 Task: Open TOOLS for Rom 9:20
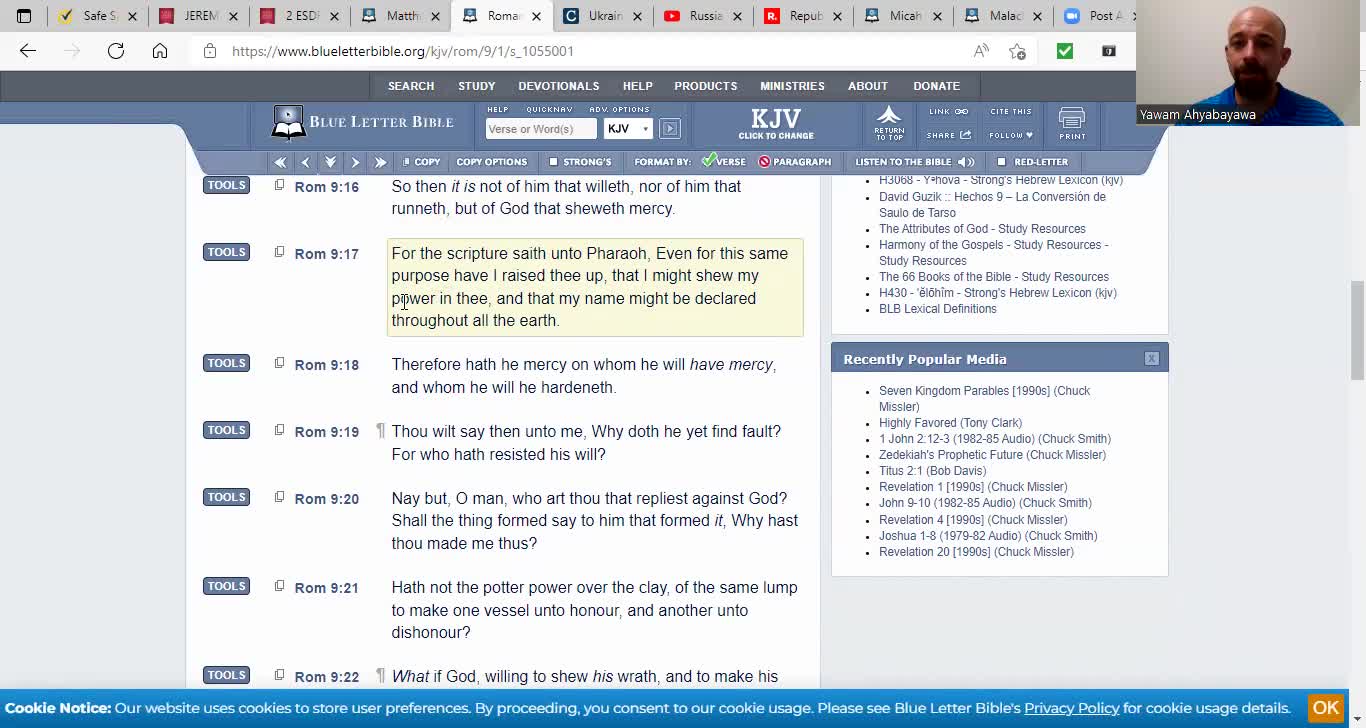226,497
